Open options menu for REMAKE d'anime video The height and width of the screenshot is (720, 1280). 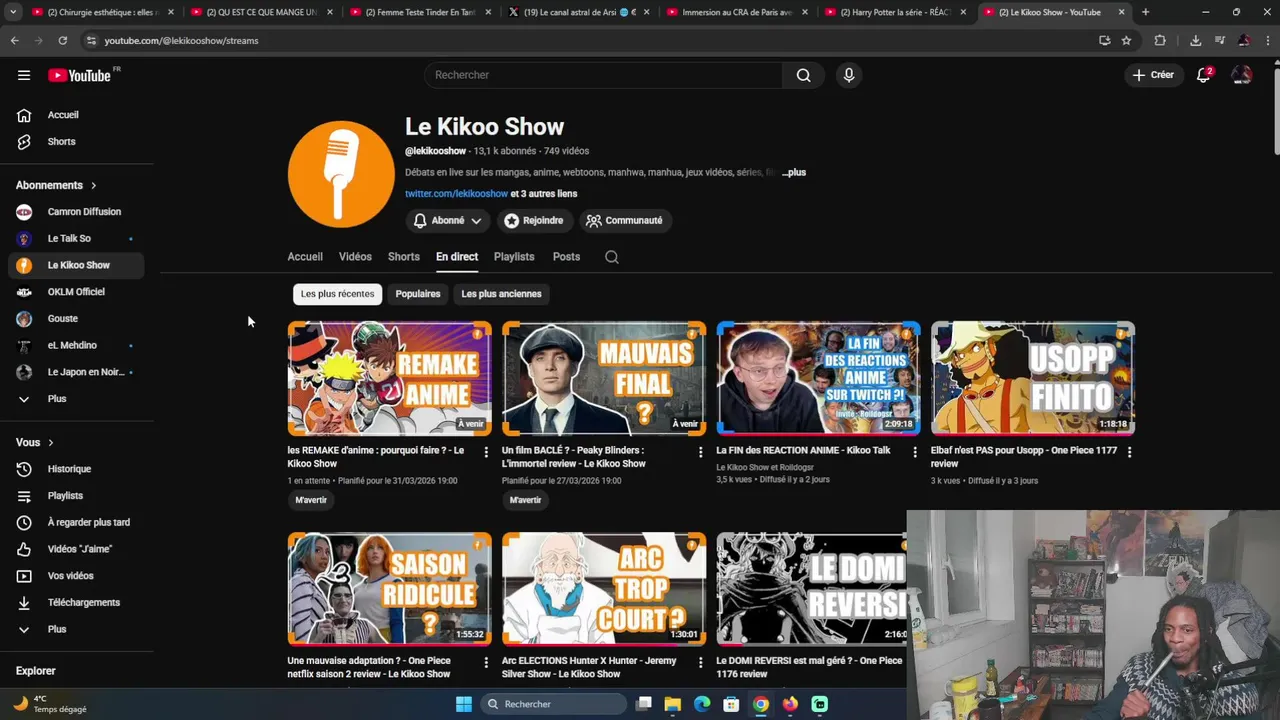(x=486, y=452)
